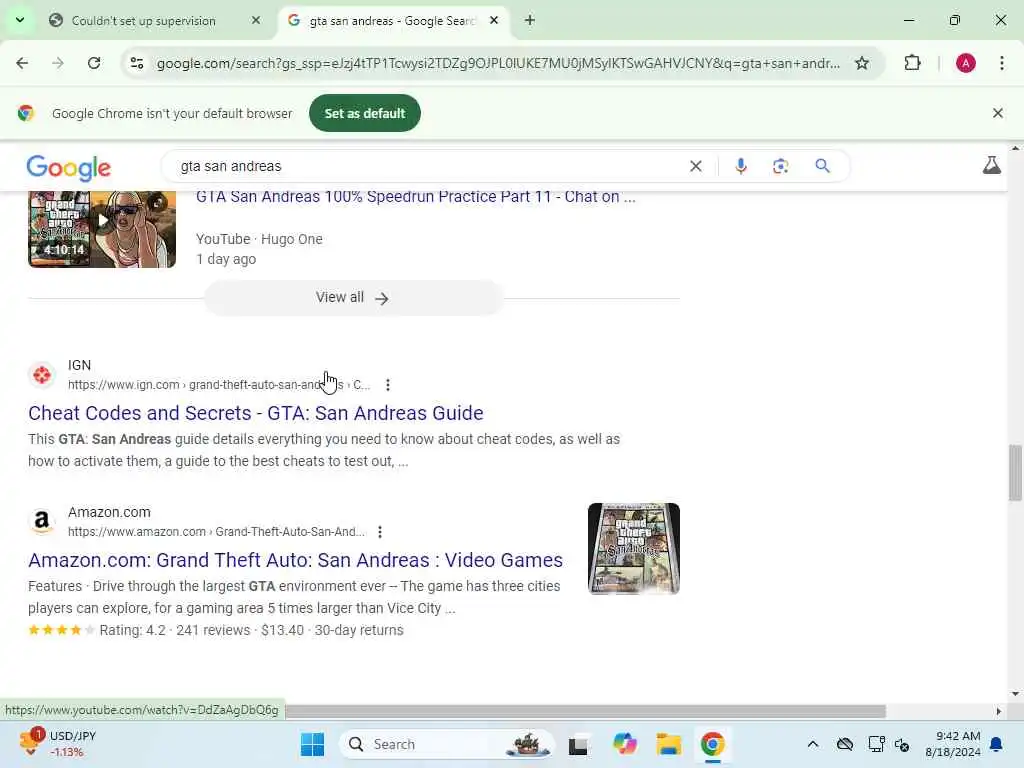Screen dimensions: 1024x768
Task: Bookmark this page with the star
Action: coord(862,63)
